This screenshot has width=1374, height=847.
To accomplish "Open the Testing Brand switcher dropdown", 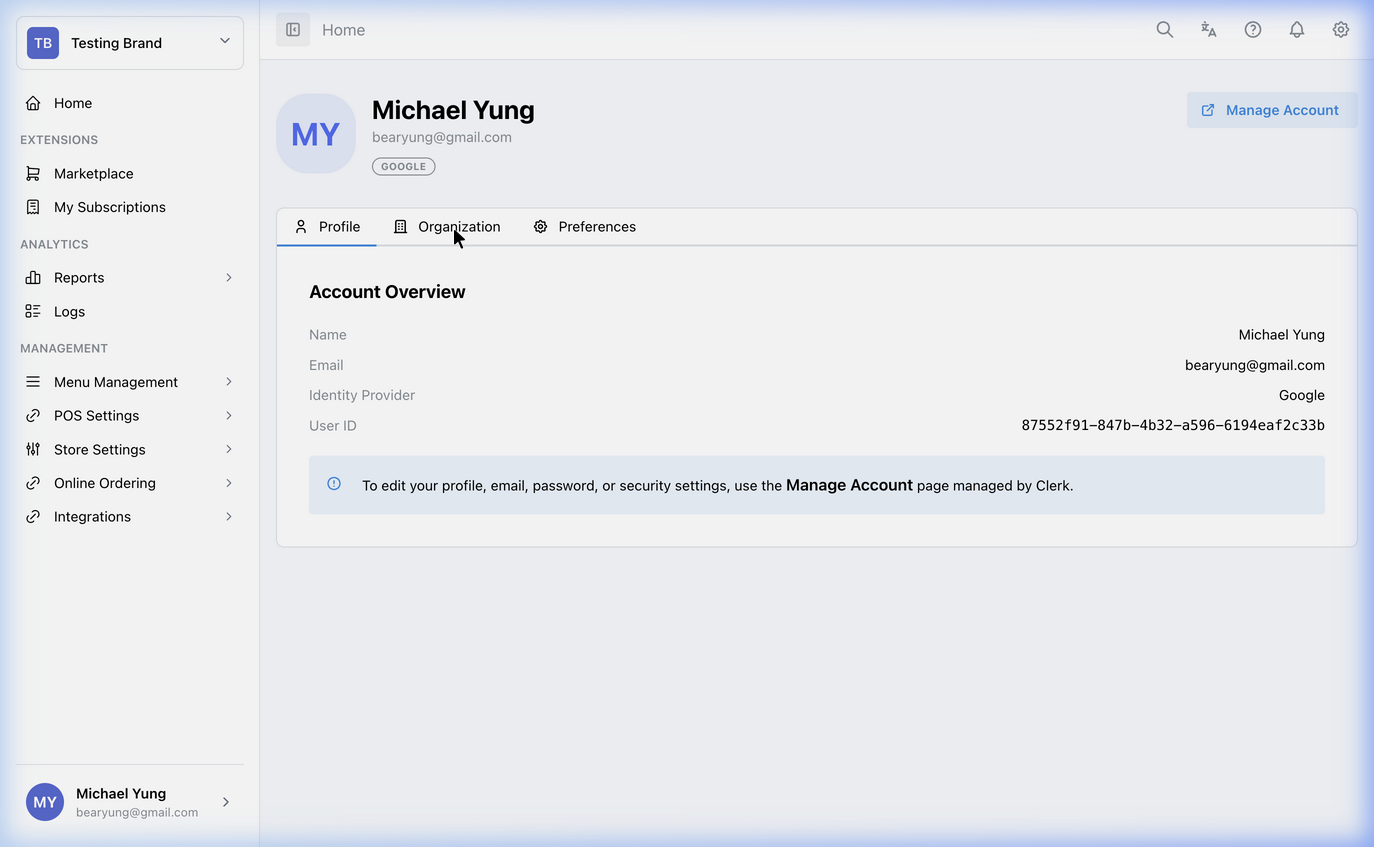I will tap(129, 43).
